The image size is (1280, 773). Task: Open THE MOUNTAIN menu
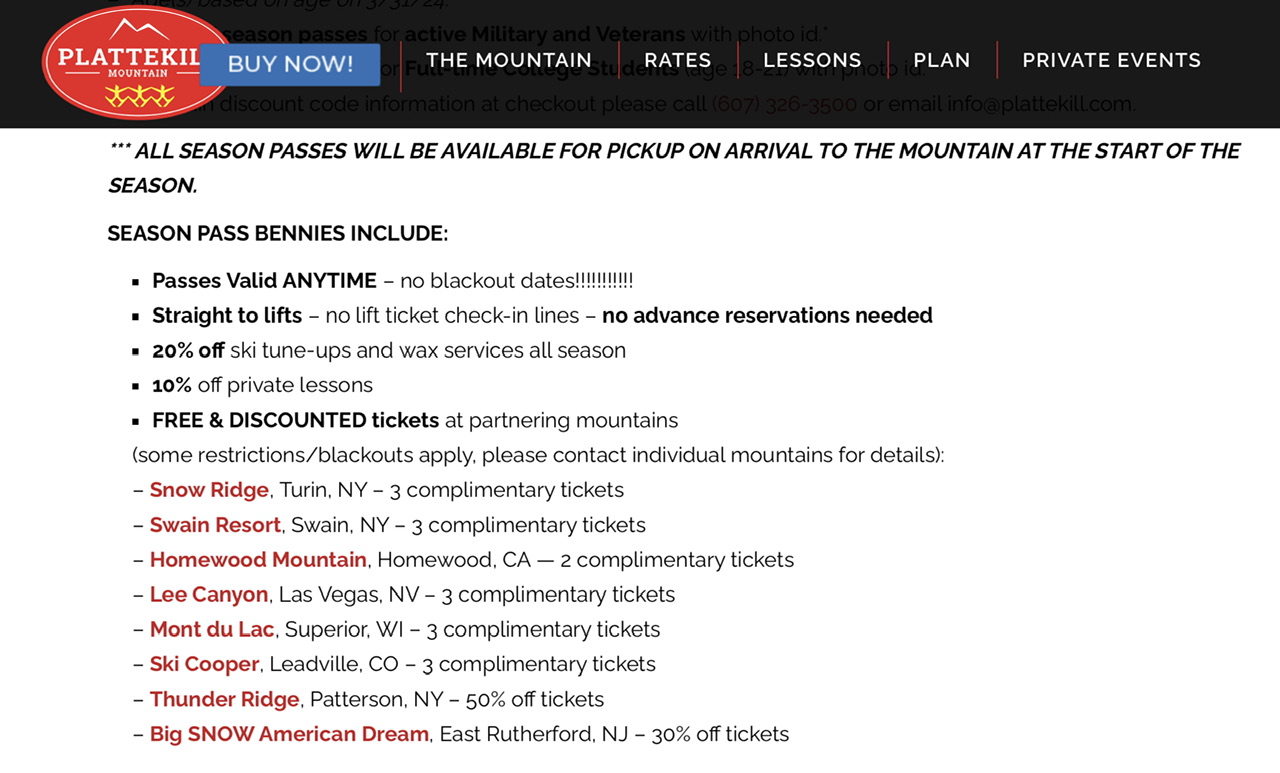pyautogui.click(x=509, y=60)
